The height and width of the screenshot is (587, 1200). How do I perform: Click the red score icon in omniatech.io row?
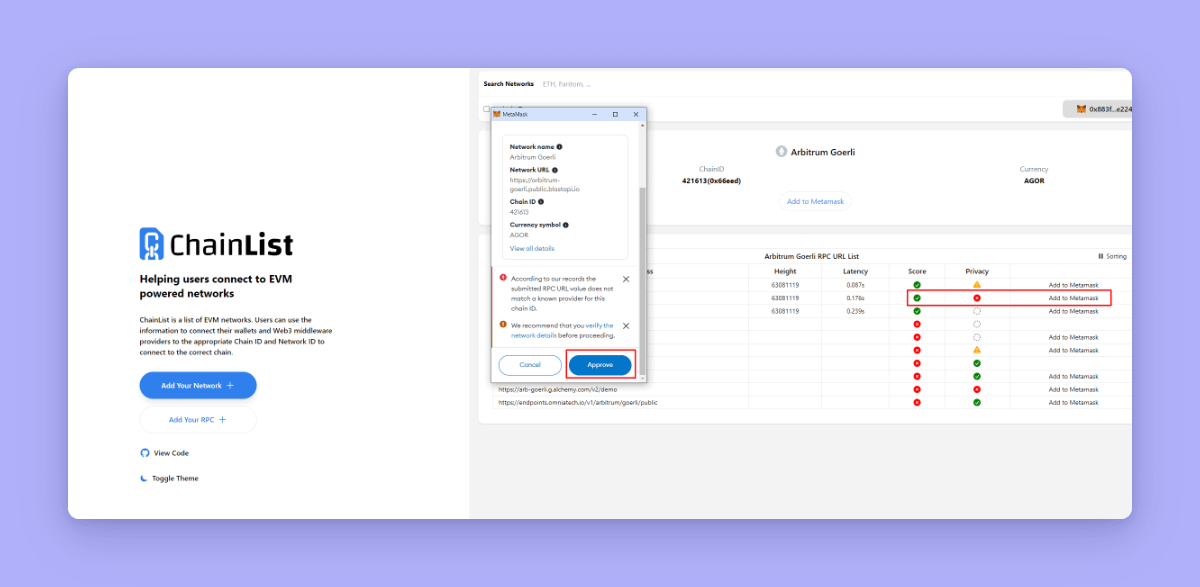917,402
